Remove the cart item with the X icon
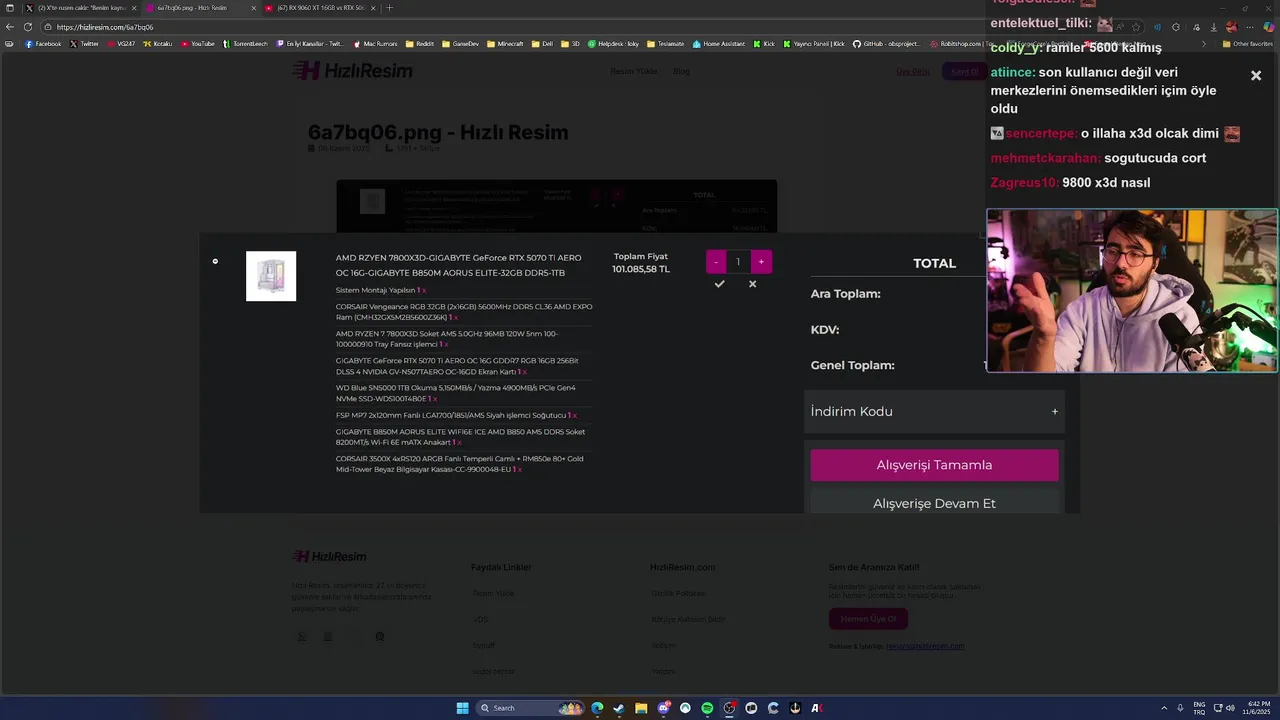Screen dimensions: 1280x720 click(752, 284)
